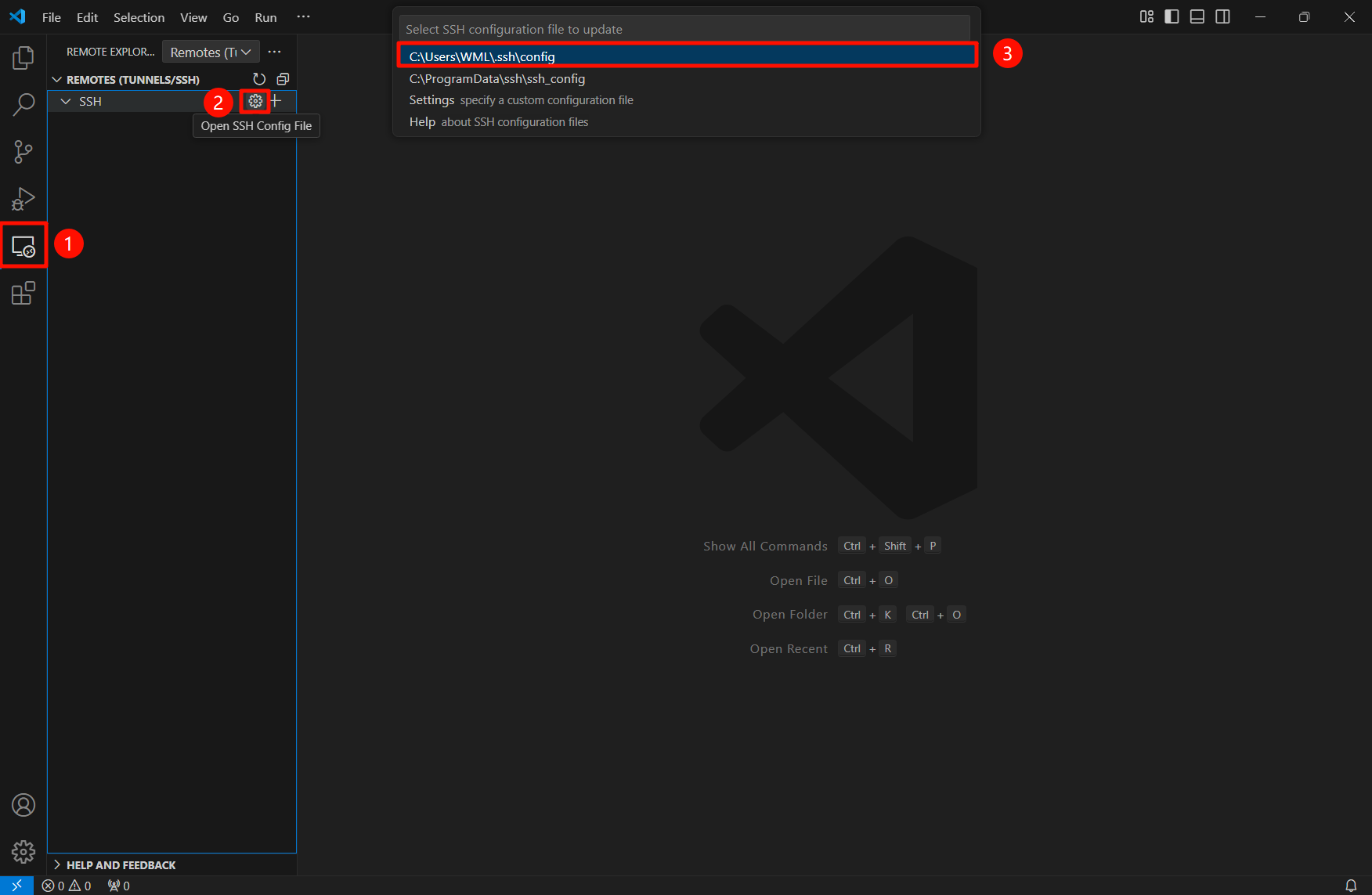Image resolution: width=1372 pixels, height=895 pixels.
Task: Open the Source Control view
Action: pos(23,152)
